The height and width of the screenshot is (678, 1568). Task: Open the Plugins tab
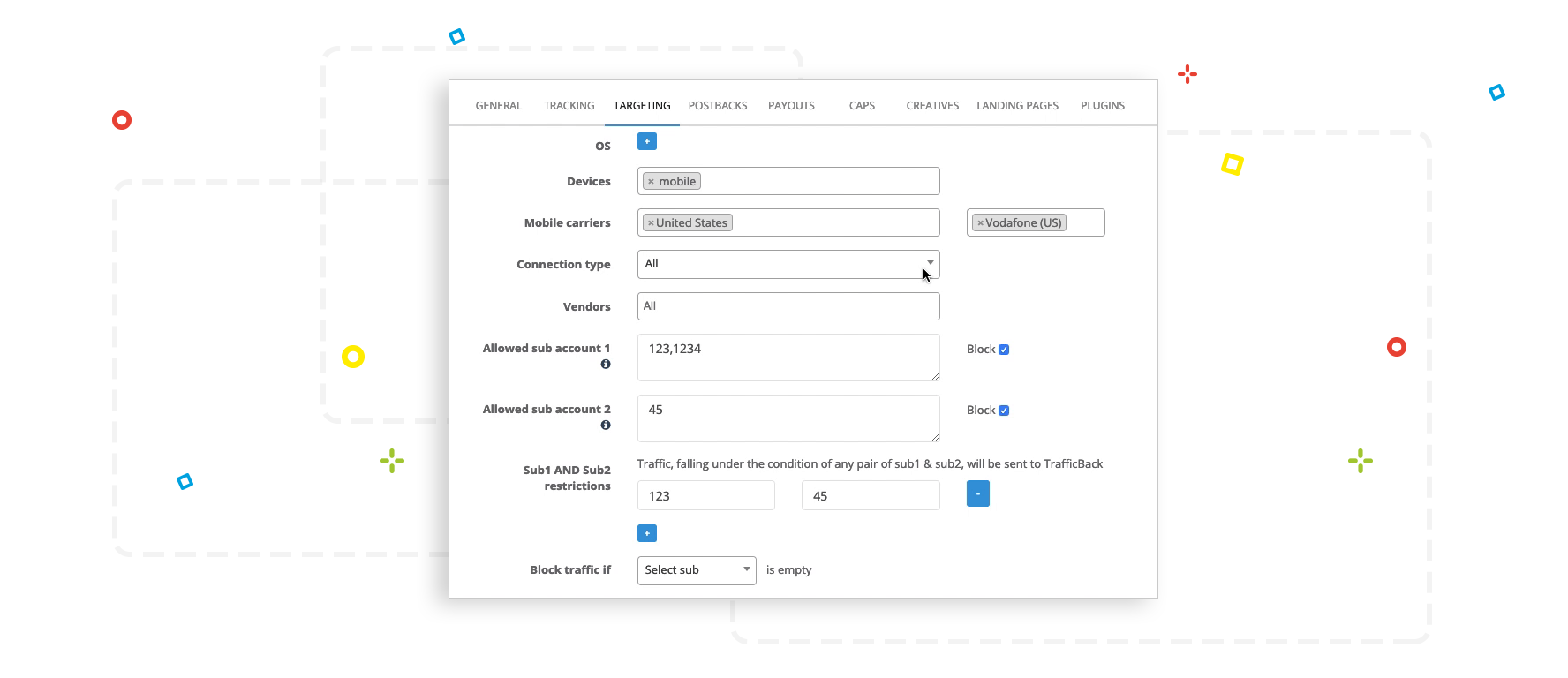point(1103,106)
